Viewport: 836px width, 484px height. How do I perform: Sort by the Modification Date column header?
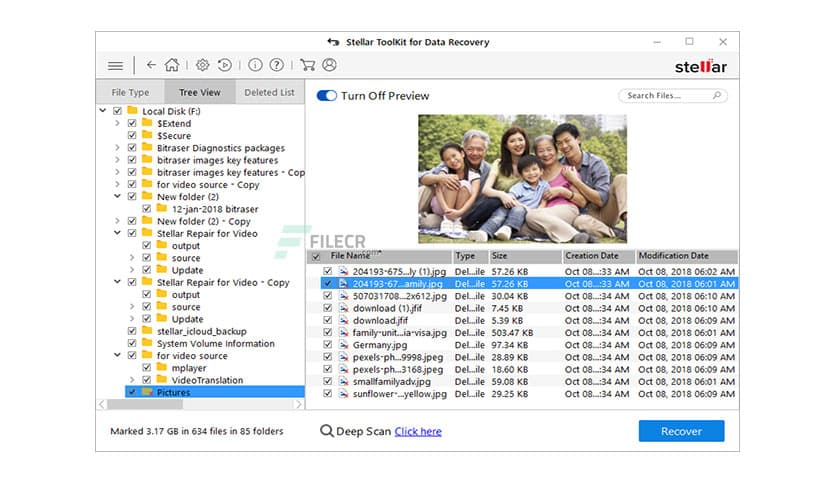(687, 256)
